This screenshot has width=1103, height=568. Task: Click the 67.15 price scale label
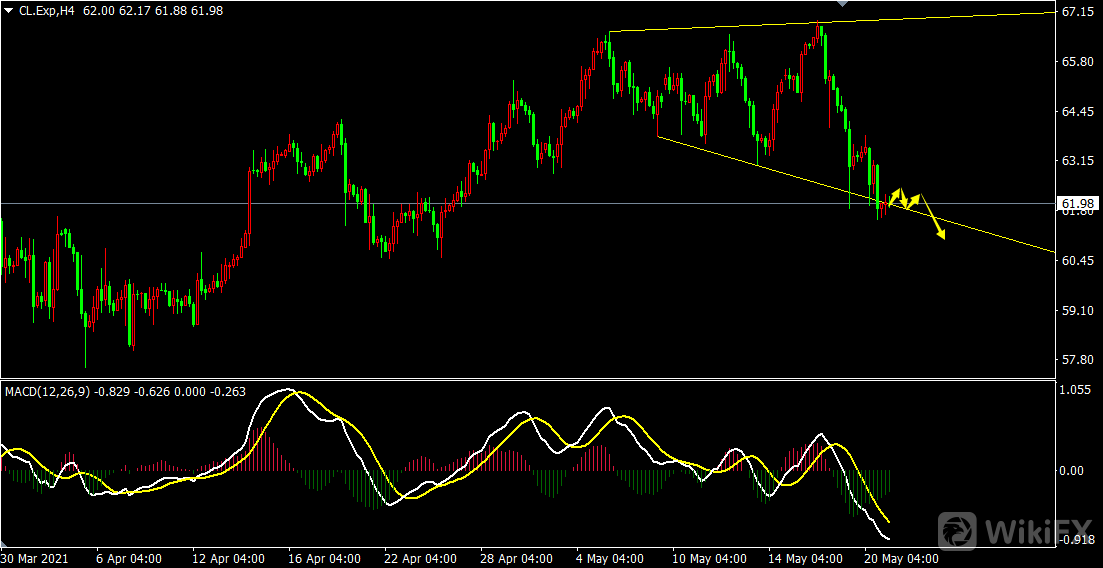1078,12
